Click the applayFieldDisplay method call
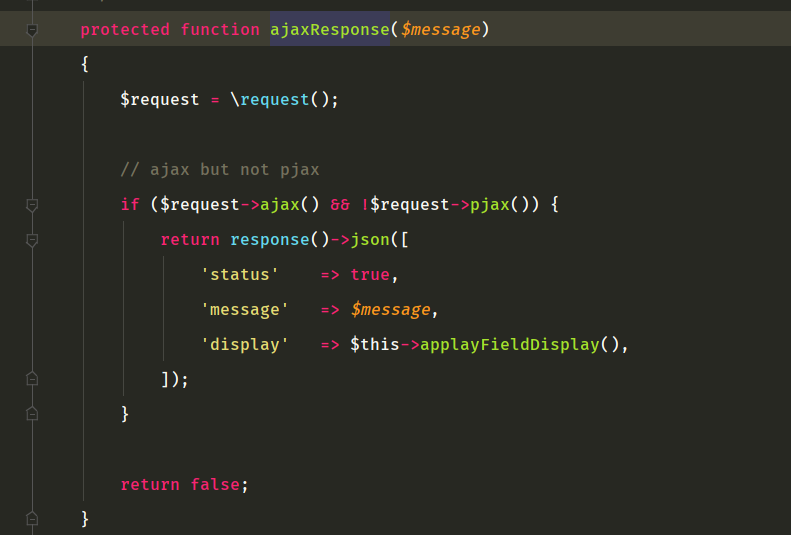Screen dimensions: 791x535 (510, 344)
